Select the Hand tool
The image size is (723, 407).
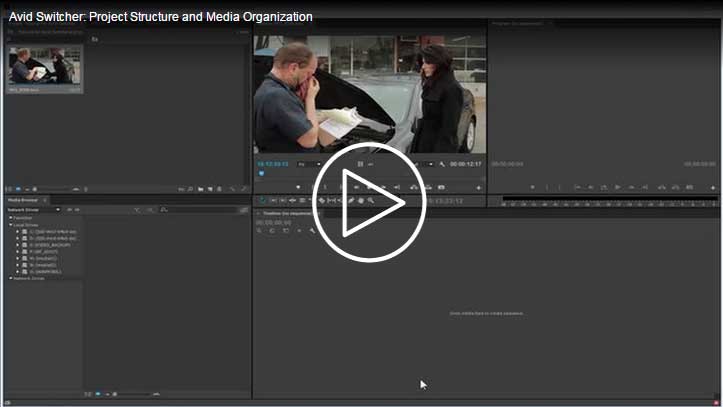coord(361,201)
